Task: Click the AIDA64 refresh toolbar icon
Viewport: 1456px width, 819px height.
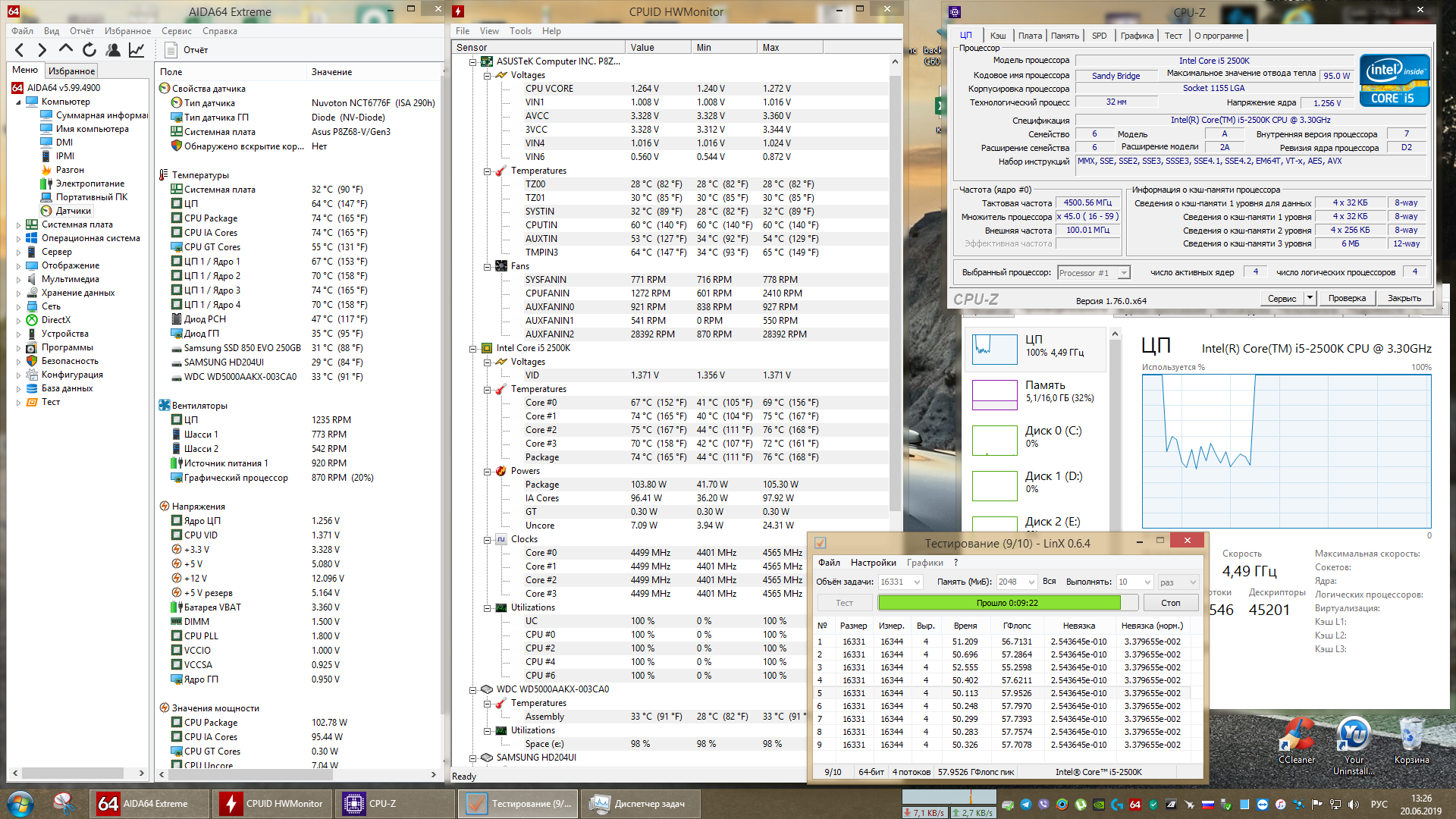Action: [89, 50]
